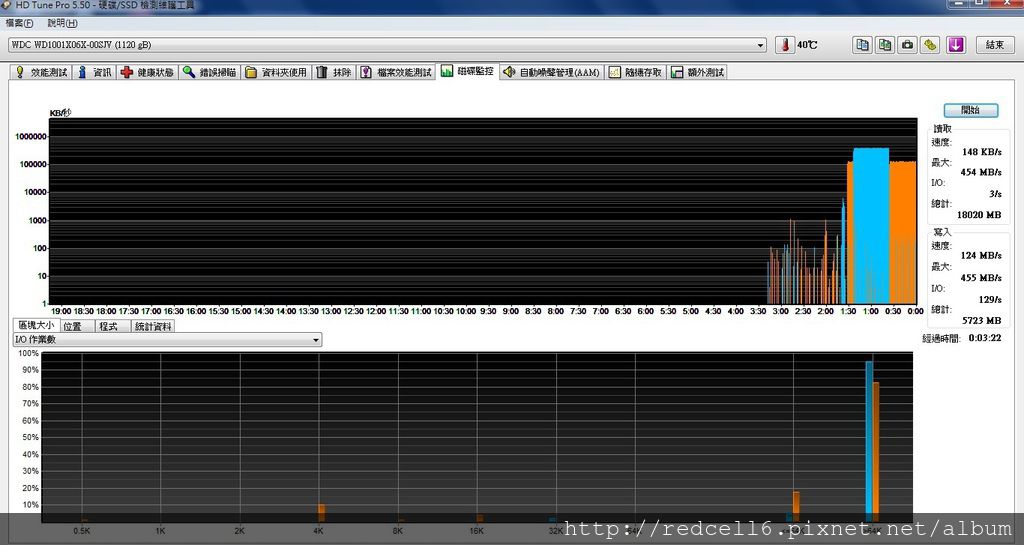Click the write I/O value 129/s
The height and width of the screenshot is (545, 1024).
click(991, 300)
